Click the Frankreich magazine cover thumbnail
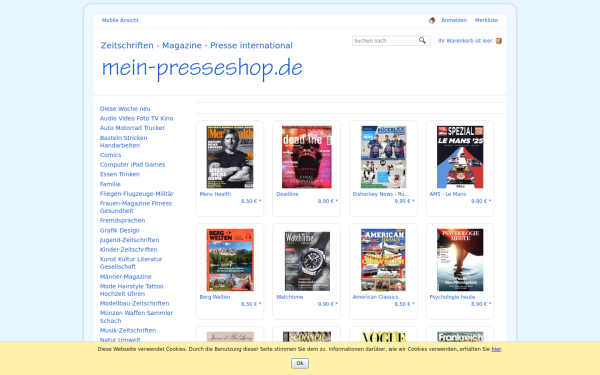 click(x=460, y=337)
